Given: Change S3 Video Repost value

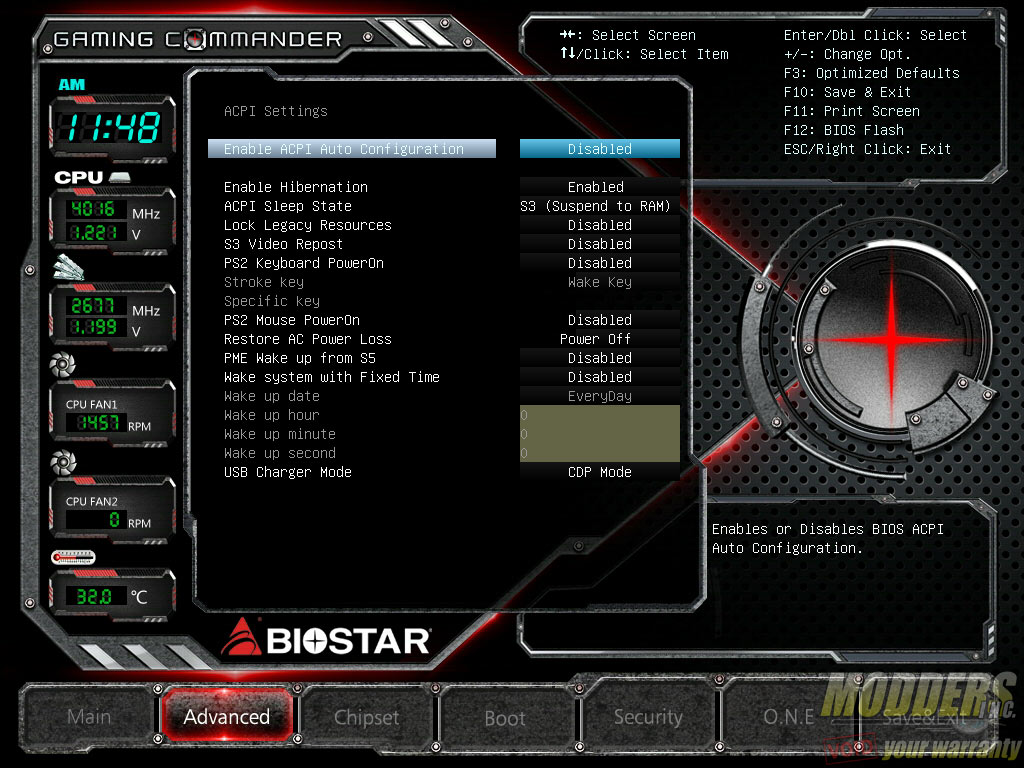Looking at the screenshot, I should coord(600,244).
